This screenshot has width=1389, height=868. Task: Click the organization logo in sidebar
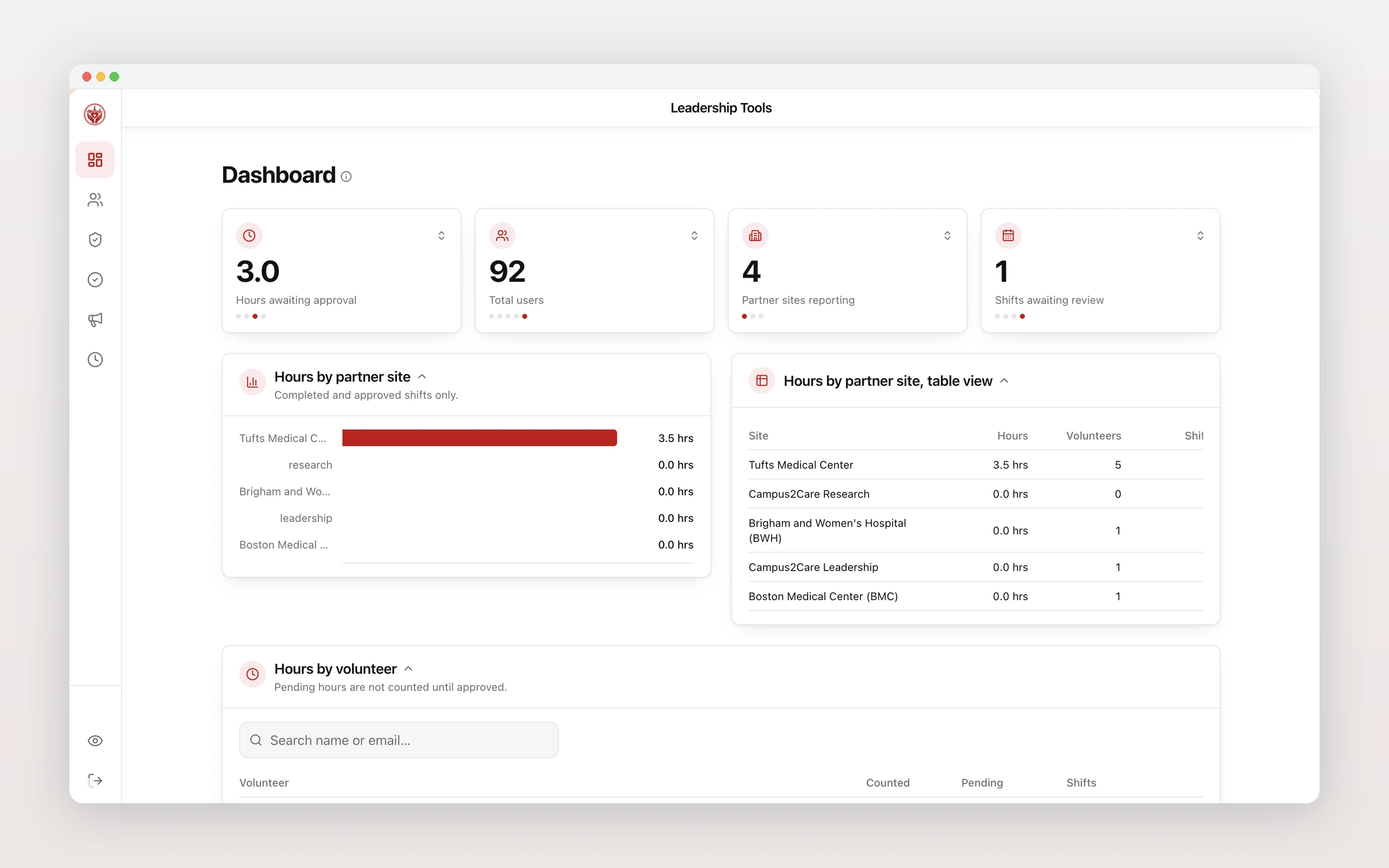point(94,115)
